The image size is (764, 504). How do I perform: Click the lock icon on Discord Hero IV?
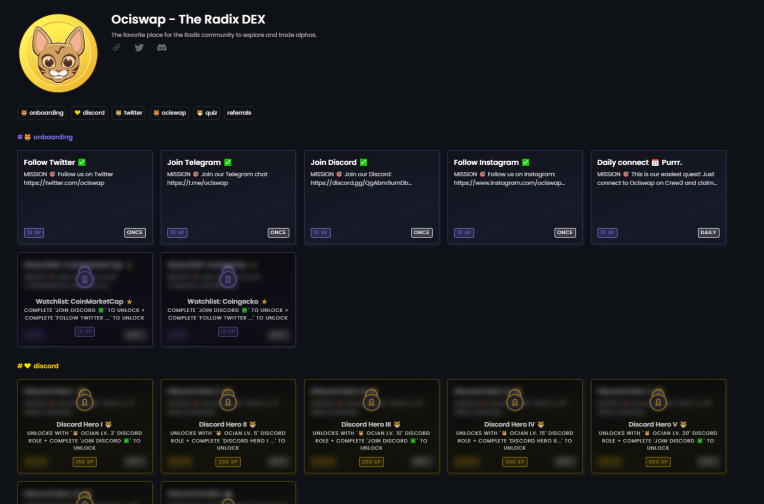click(515, 400)
